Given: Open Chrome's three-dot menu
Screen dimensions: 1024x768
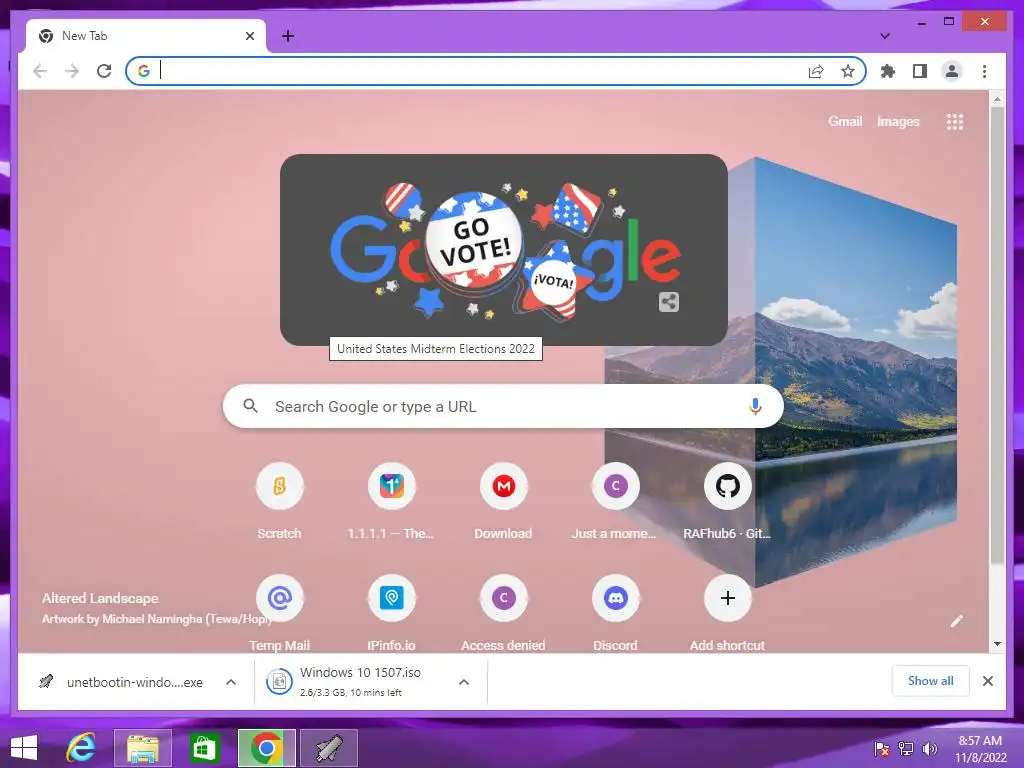Looking at the screenshot, I should 984,71.
